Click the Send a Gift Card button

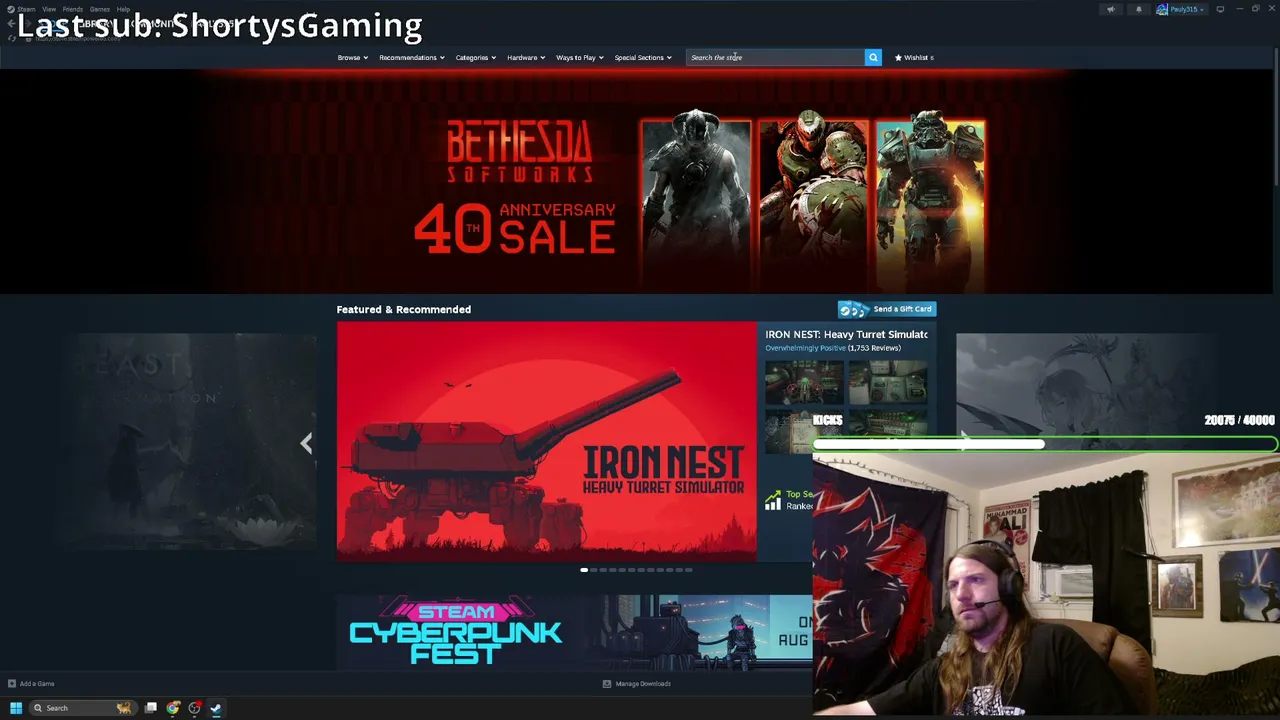point(887,309)
